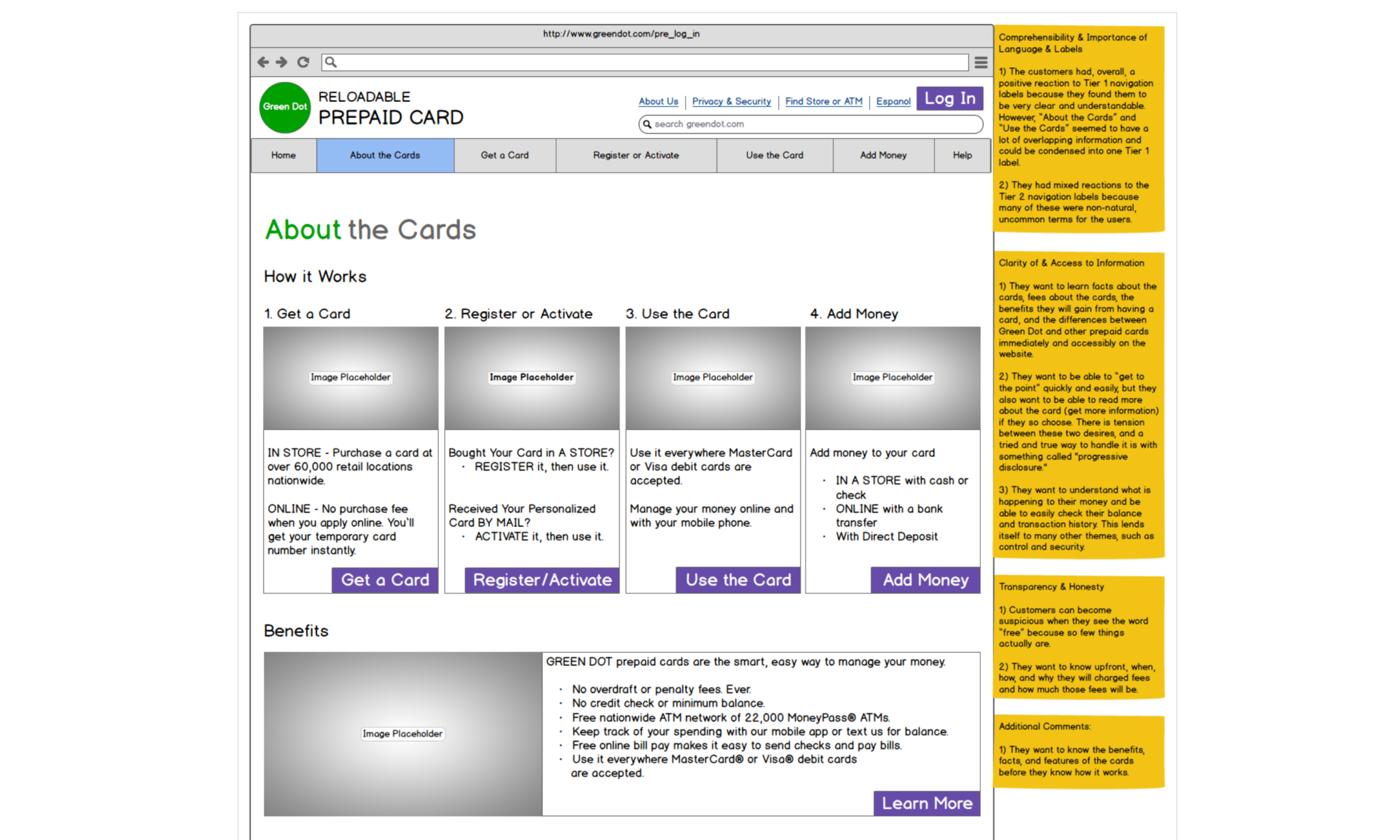Click the image placeholder under 4. Add Money
Viewport: 1400px width, 840px height.
893,378
